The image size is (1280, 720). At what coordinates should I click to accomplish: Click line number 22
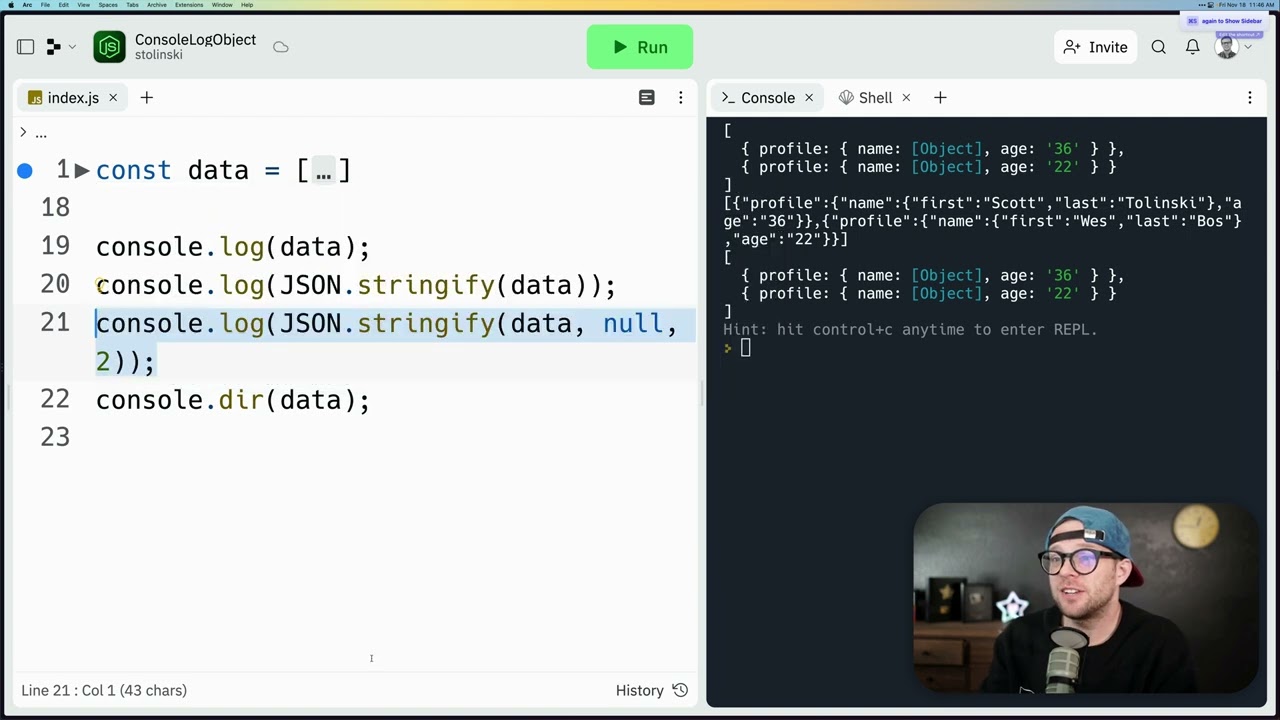pyautogui.click(x=55, y=399)
